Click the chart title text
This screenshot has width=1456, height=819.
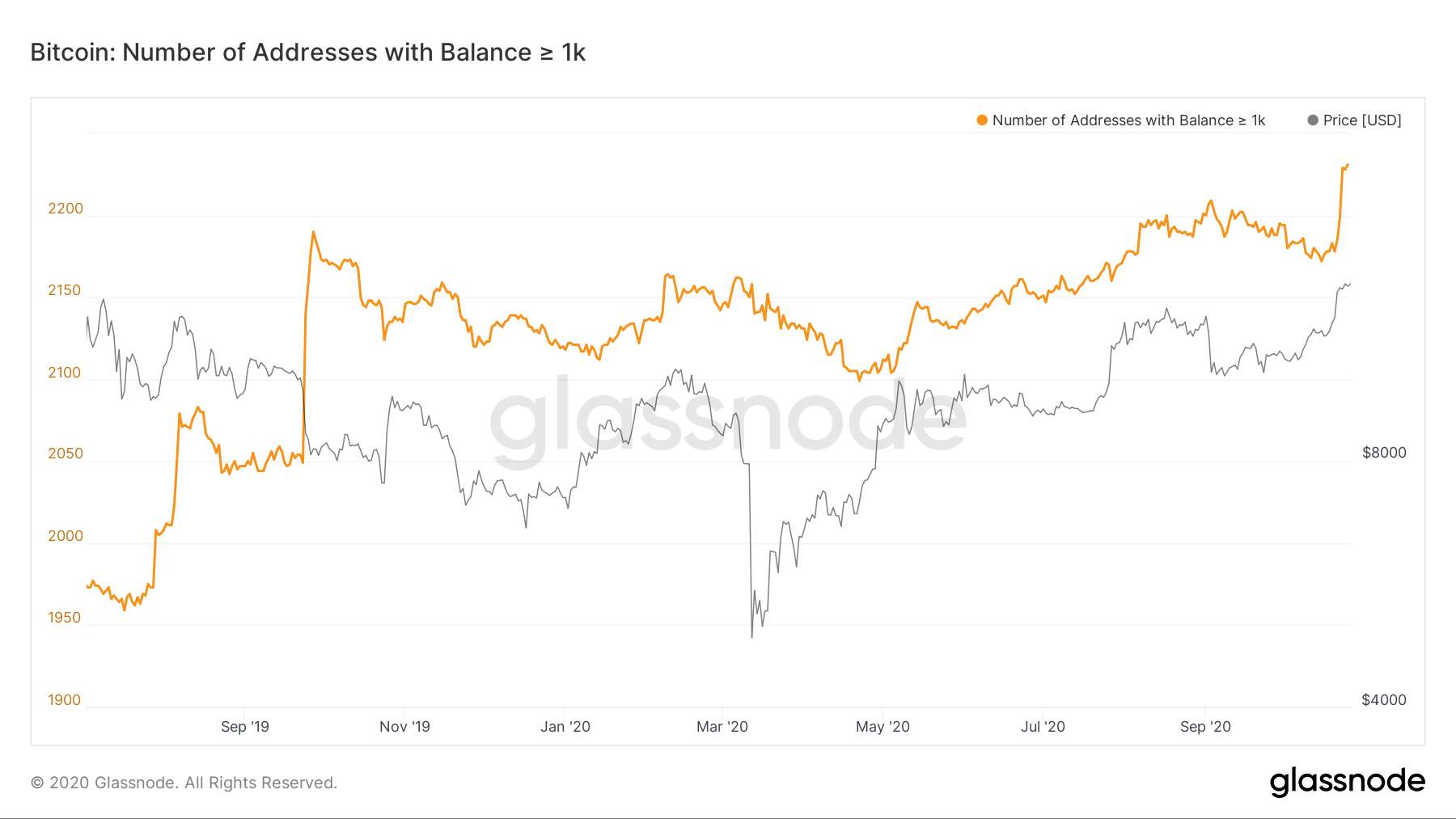pyautogui.click(x=307, y=53)
